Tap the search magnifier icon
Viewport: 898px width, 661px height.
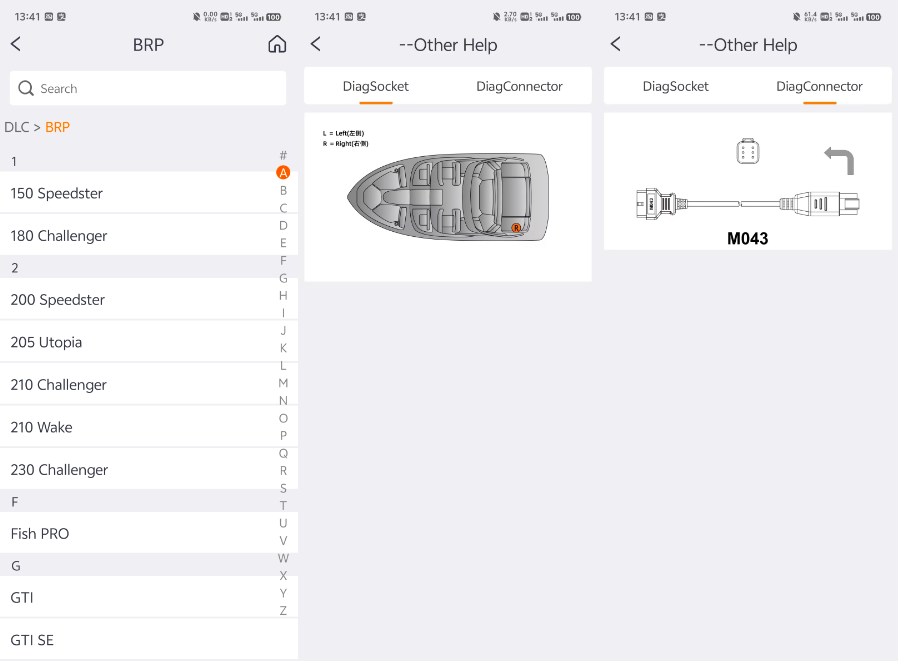coord(26,88)
